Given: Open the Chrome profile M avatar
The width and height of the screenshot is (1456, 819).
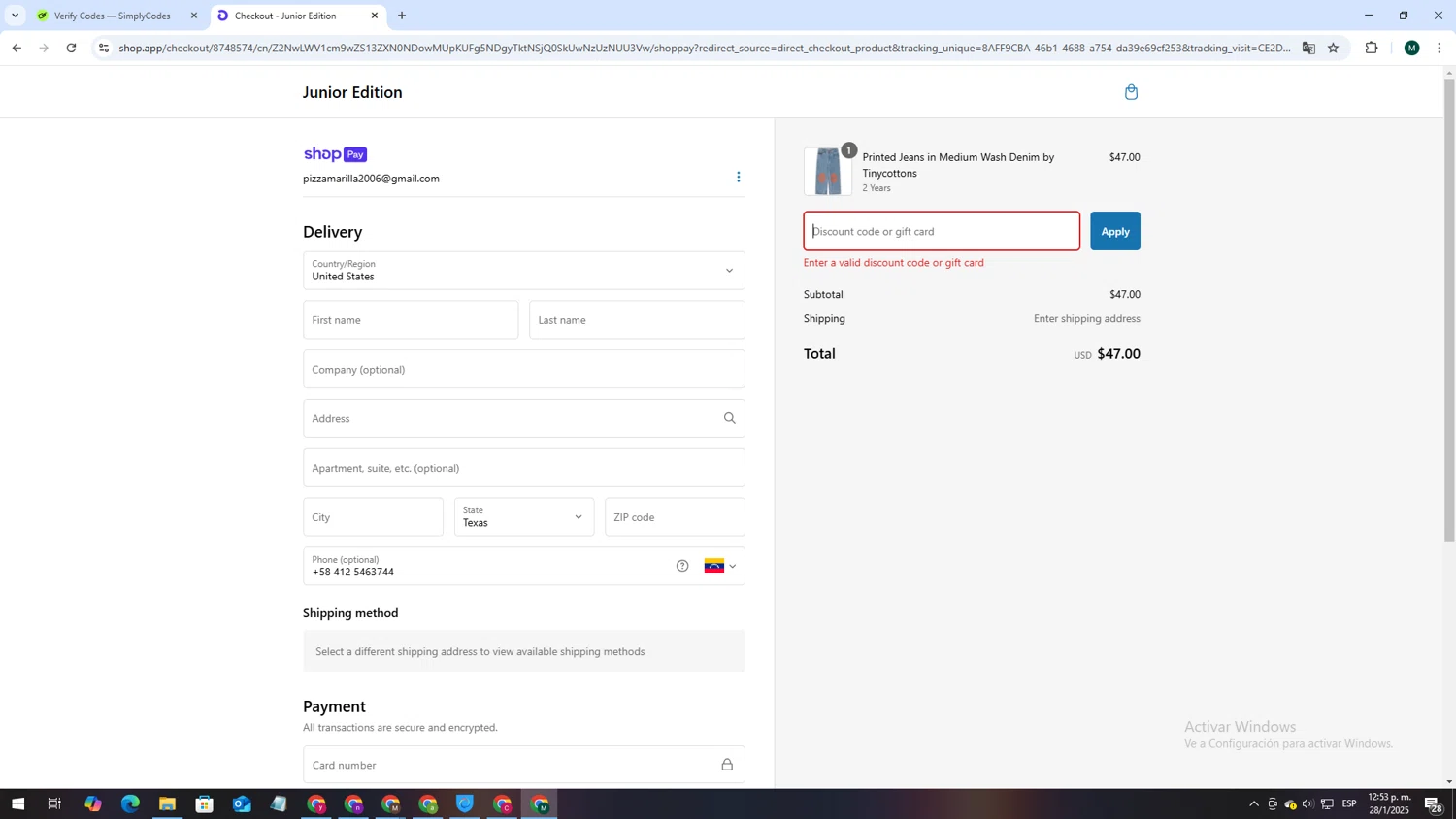Looking at the screenshot, I should pos(1411,48).
